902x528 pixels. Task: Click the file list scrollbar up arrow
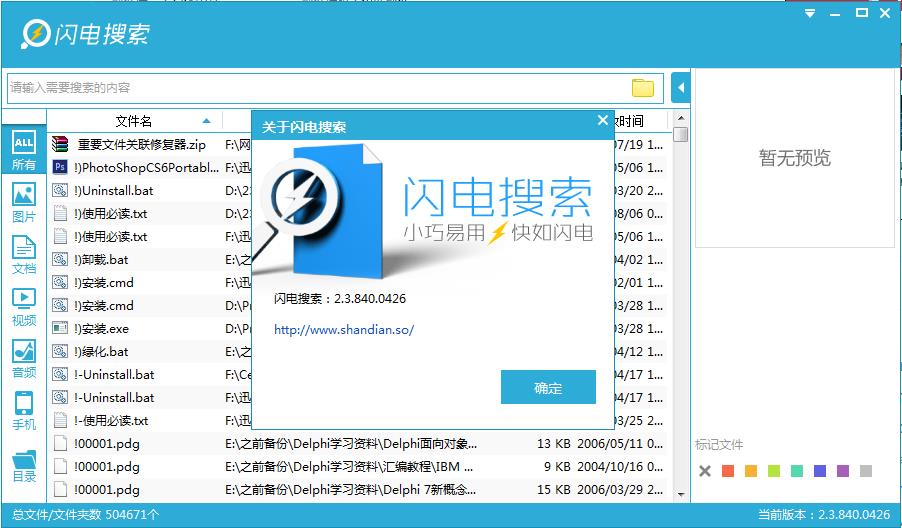click(x=680, y=119)
